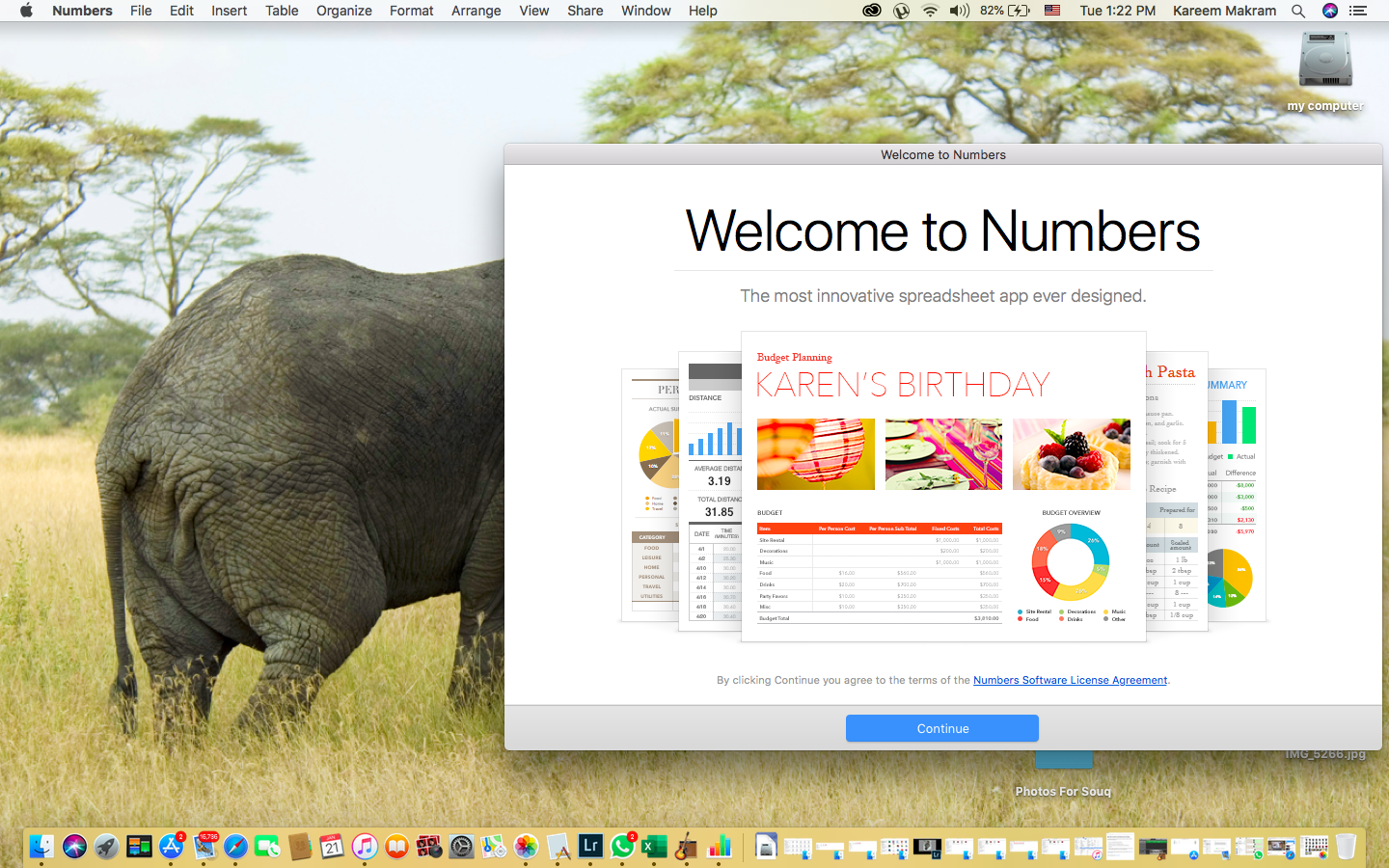This screenshot has width=1389, height=868.
Task: Open the Mail app in dock
Action: click(x=204, y=846)
